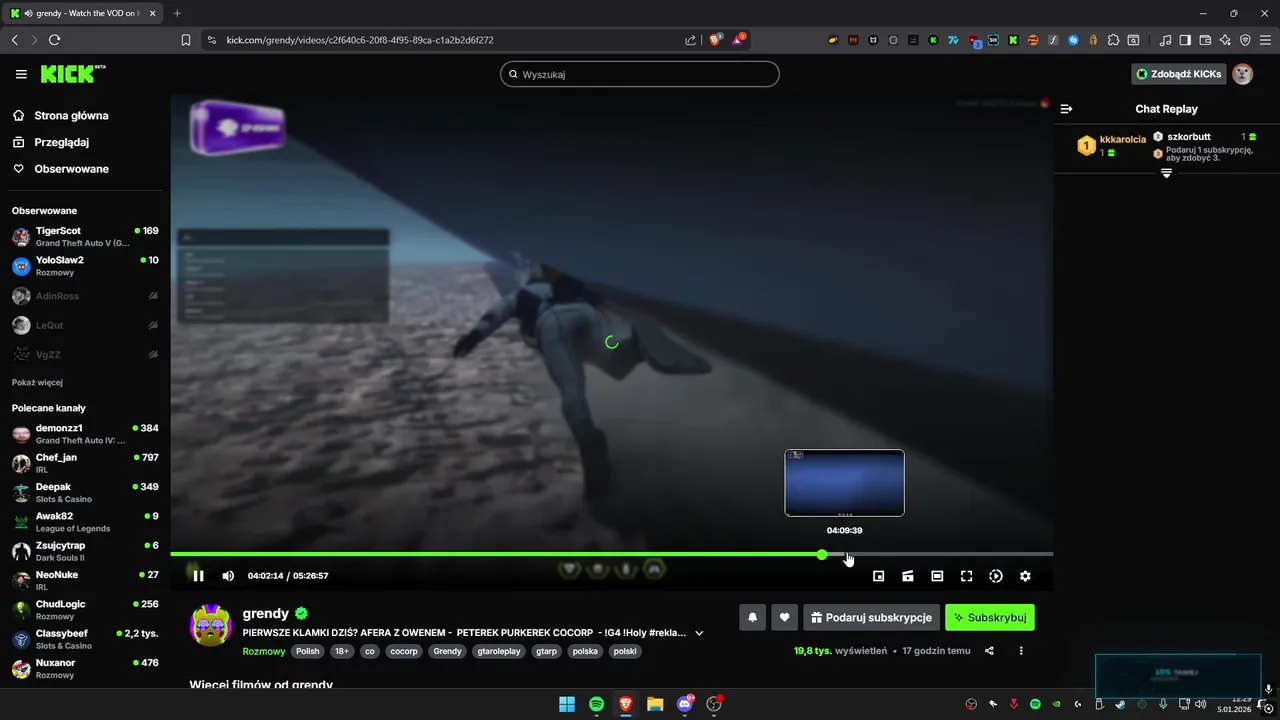The image size is (1280, 720).
Task: Switch to theater mode
Action: tap(937, 576)
